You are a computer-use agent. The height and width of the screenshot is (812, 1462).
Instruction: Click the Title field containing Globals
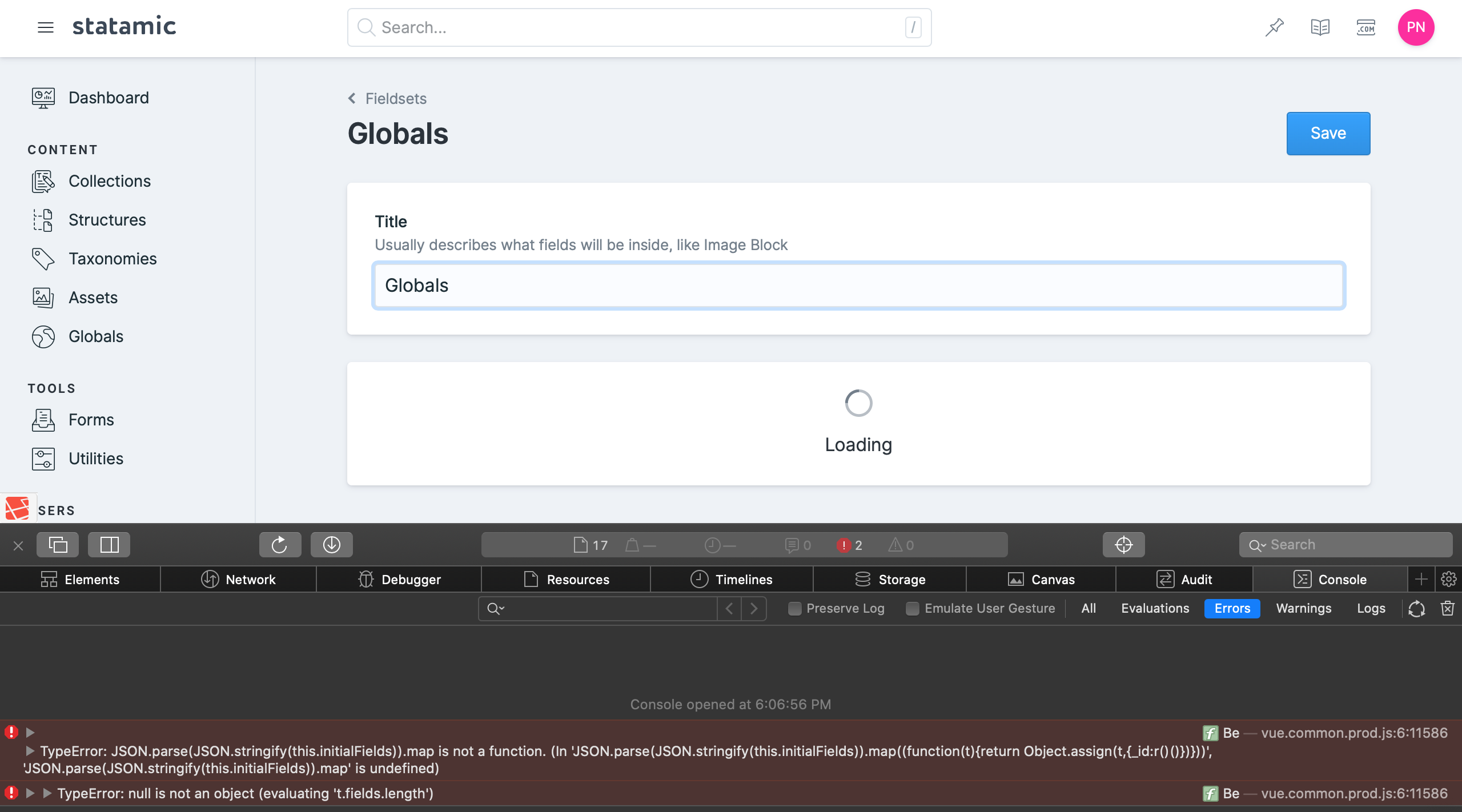coord(858,285)
